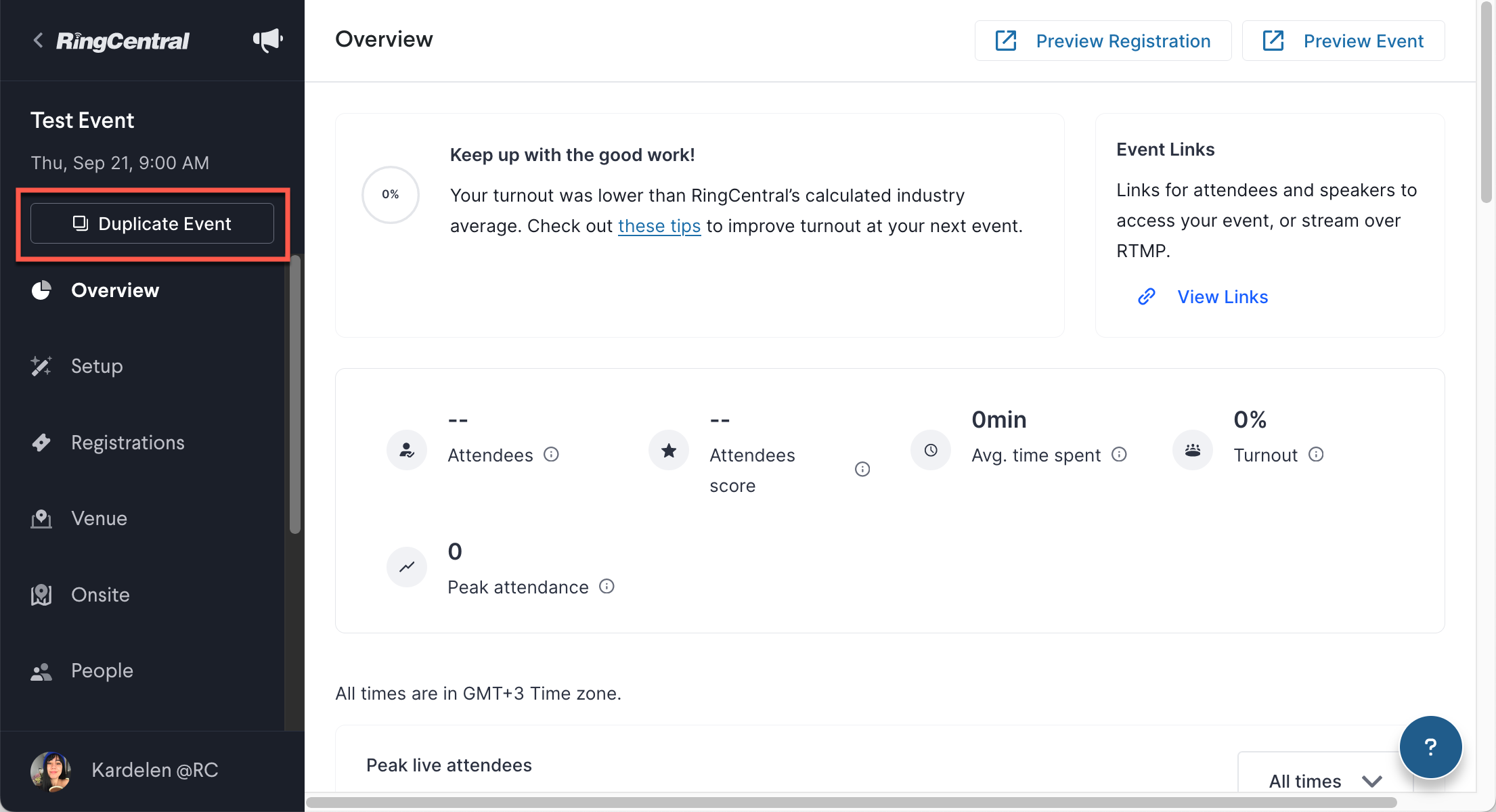Open the View Links link

tap(1223, 296)
